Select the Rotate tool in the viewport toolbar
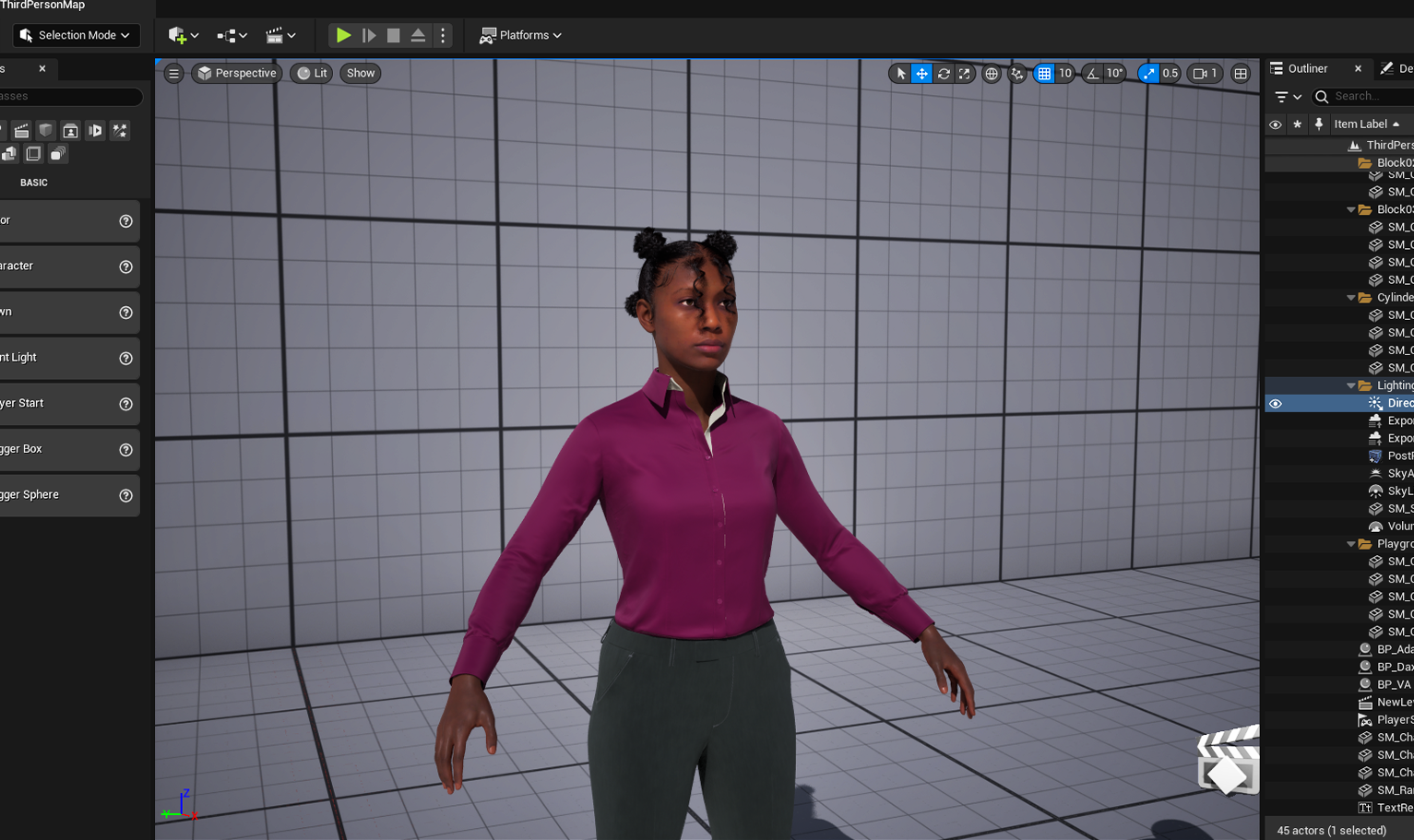1414x840 pixels. pyautogui.click(x=944, y=74)
